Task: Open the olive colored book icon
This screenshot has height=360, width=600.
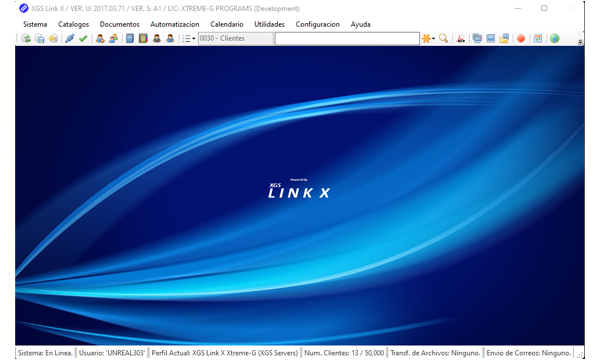Action: 143,38
